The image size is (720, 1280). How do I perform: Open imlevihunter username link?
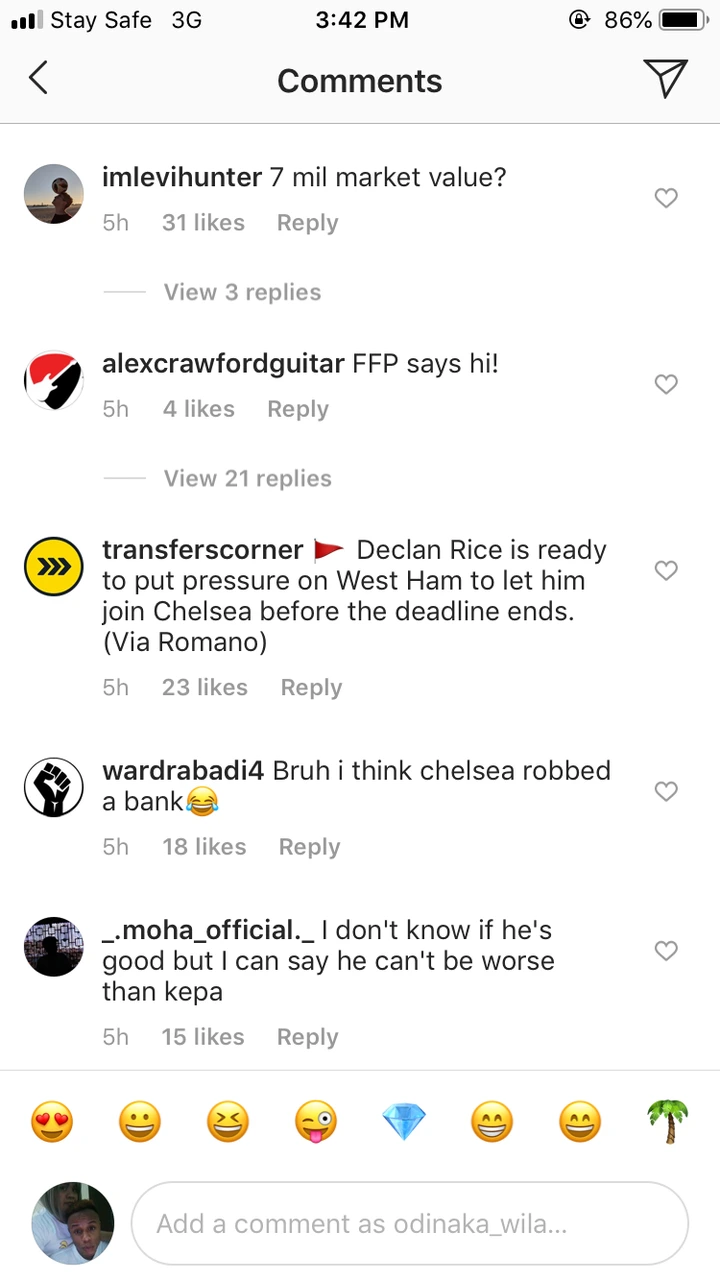pyautogui.click(x=183, y=178)
